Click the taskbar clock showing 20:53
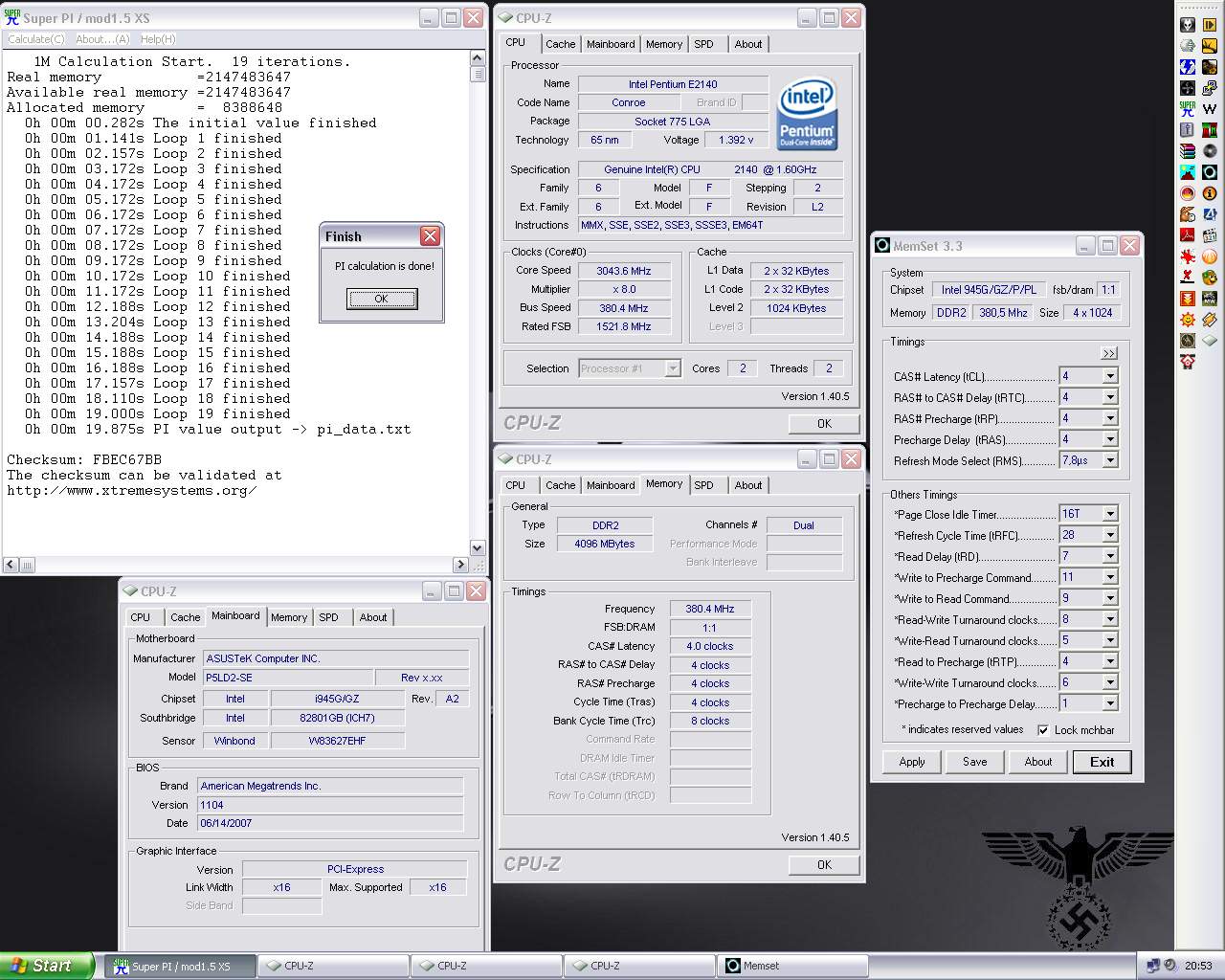This screenshot has height=980, width=1225. coord(1198,966)
